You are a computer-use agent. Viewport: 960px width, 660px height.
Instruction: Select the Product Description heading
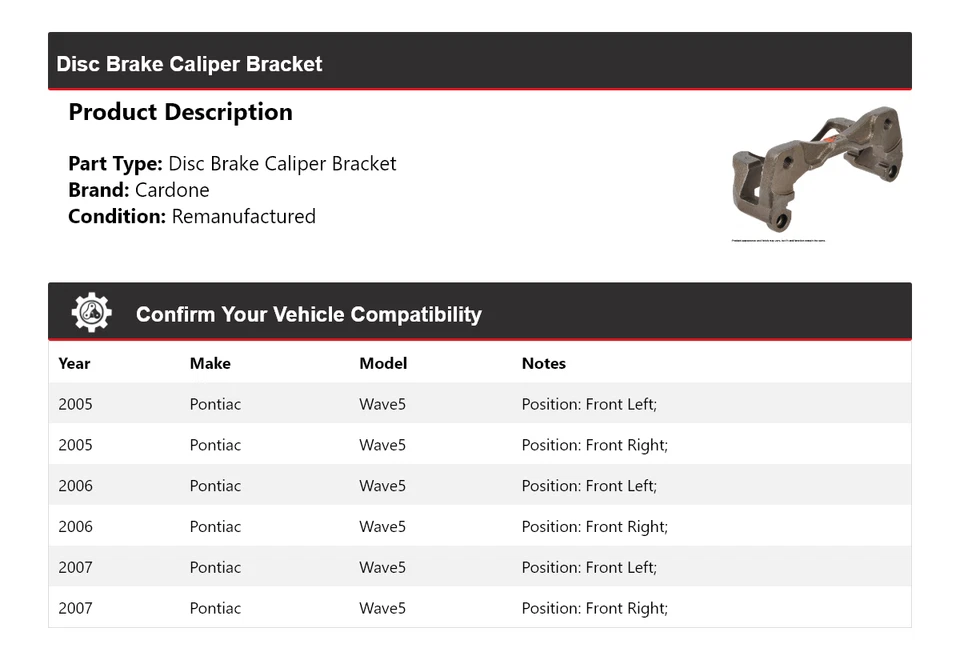[x=180, y=112]
